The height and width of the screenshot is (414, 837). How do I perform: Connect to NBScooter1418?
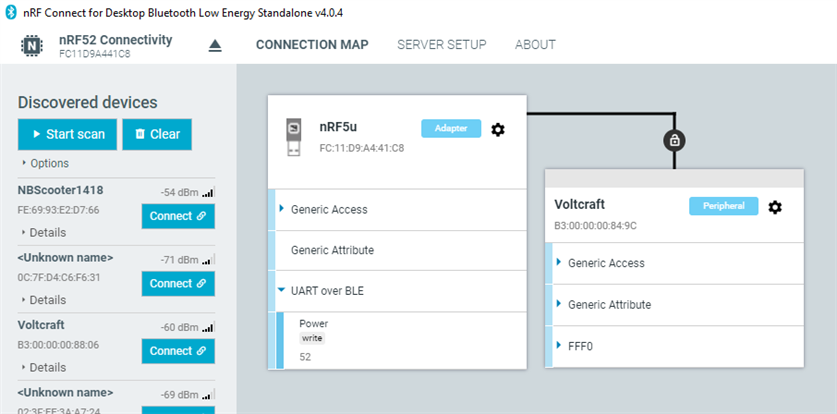[x=178, y=216]
